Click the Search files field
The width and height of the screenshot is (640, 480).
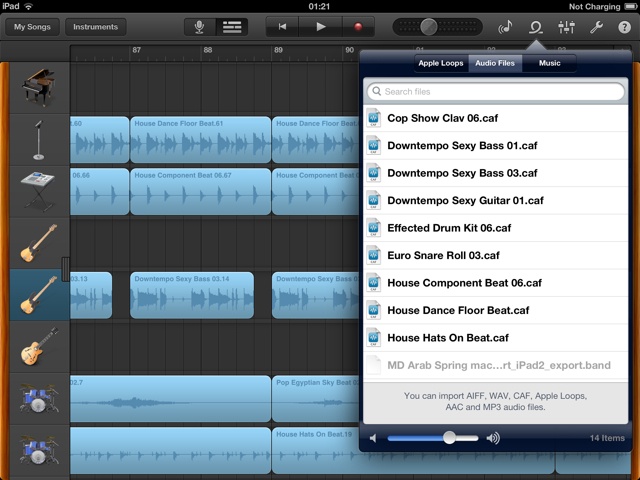(496, 91)
